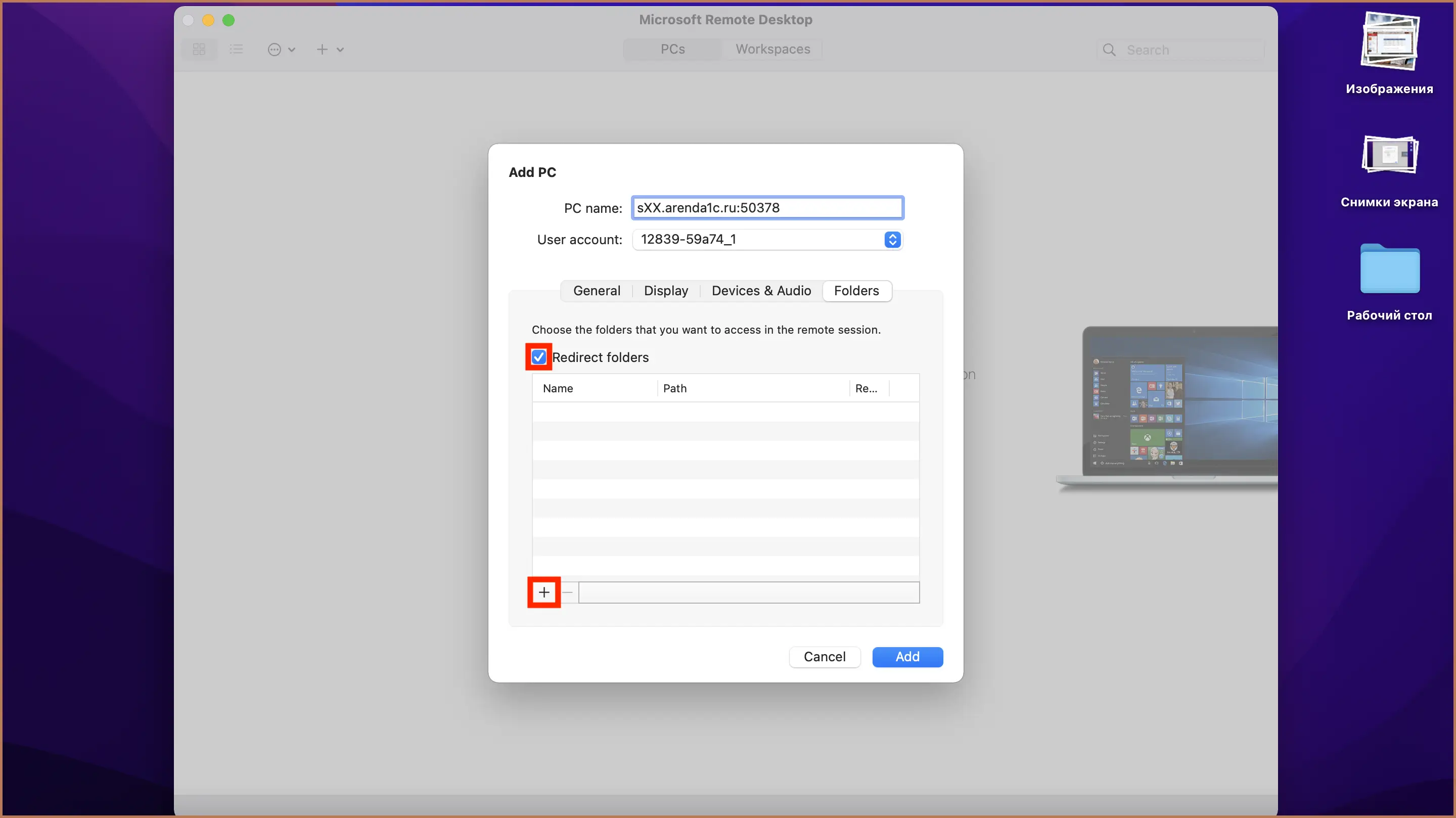Switch to the Devices & Audio tab
The width and height of the screenshot is (1456, 818).
[x=761, y=291]
